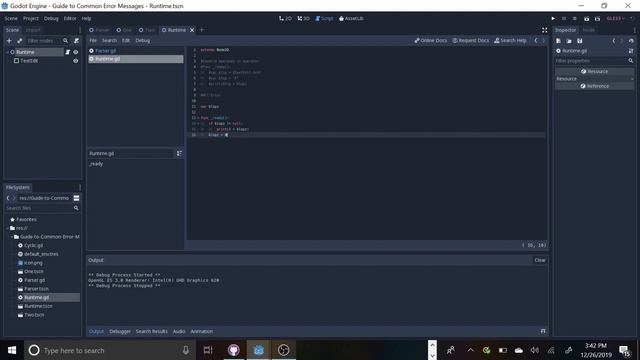Add a new scene tab
The width and height of the screenshot is (640, 360).
(x=202, y=30)
